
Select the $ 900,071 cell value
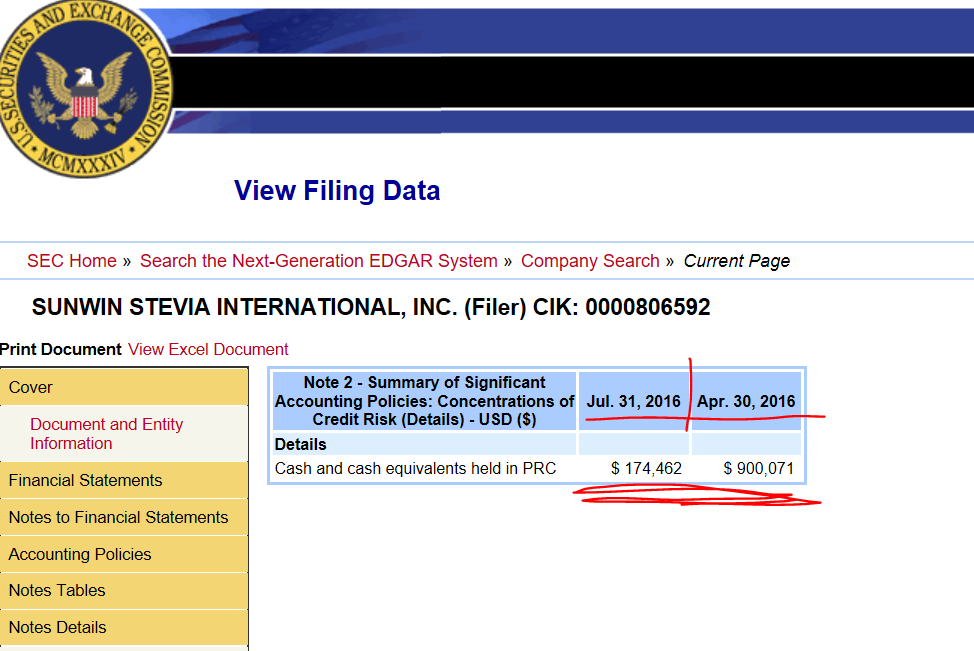758,468
